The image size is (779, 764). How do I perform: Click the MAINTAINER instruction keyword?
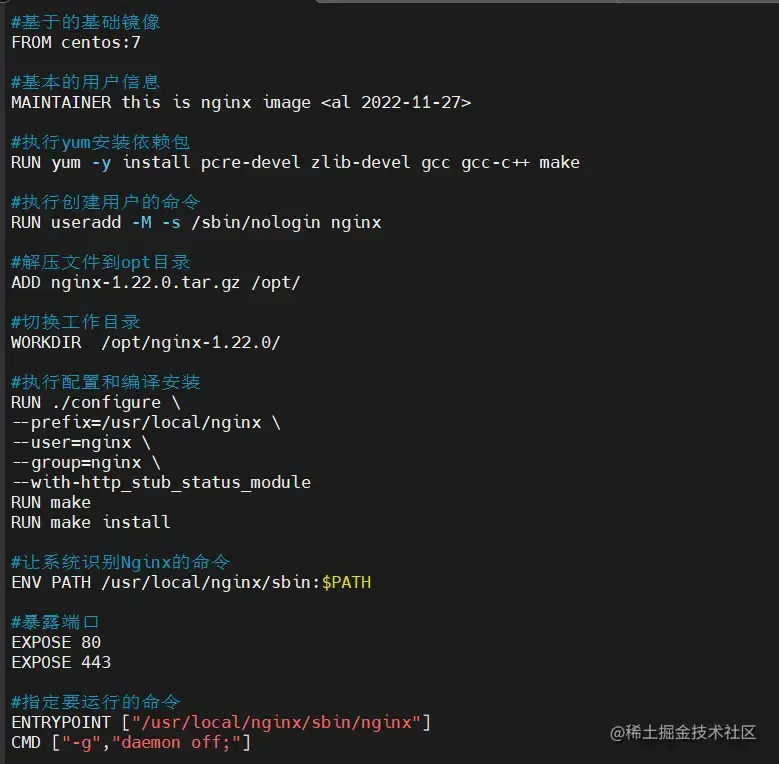tap(61, 102)
